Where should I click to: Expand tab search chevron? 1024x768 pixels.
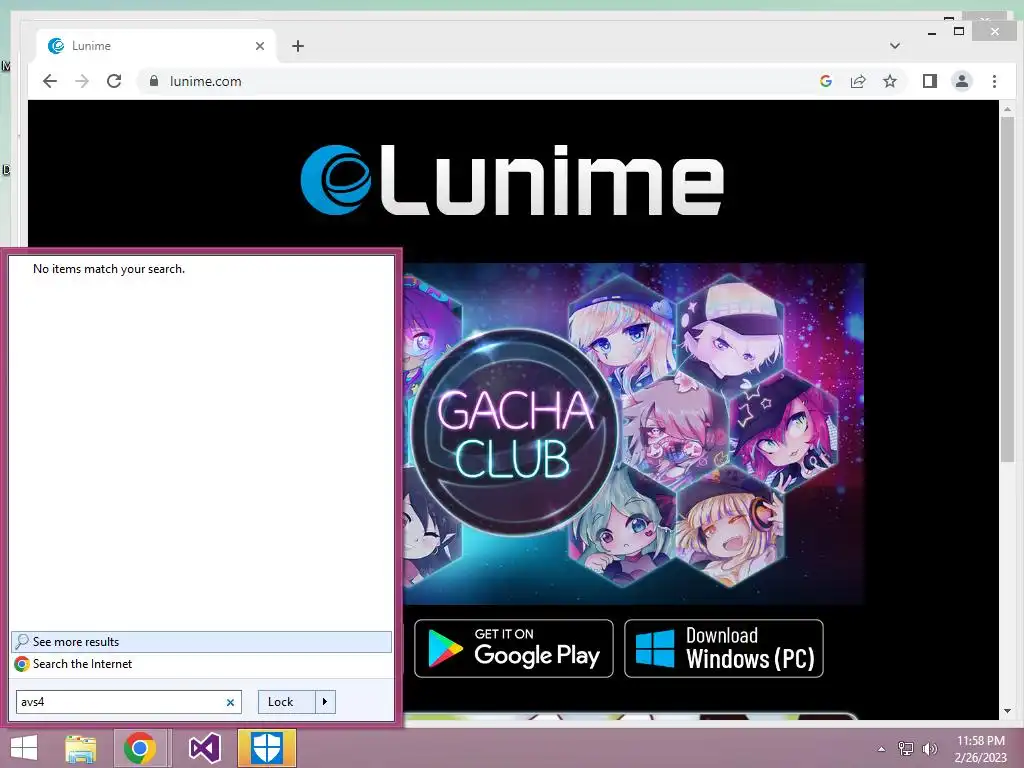[x=895, y=46]
